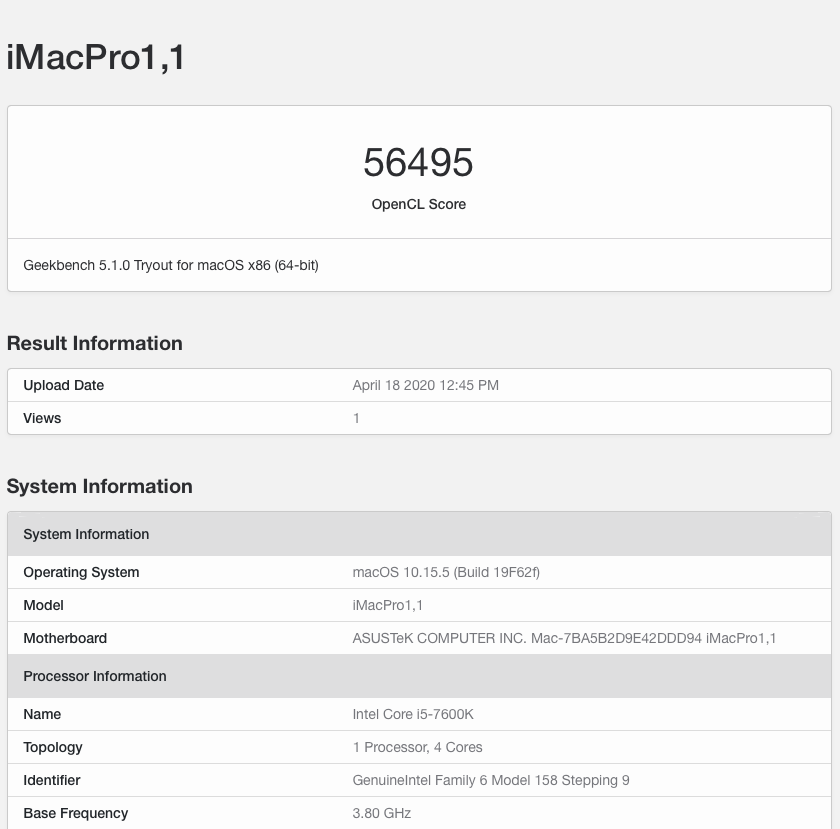The image size is (840, 829).
Task: Click the Processor Information table header
Action: coord(419,676)
